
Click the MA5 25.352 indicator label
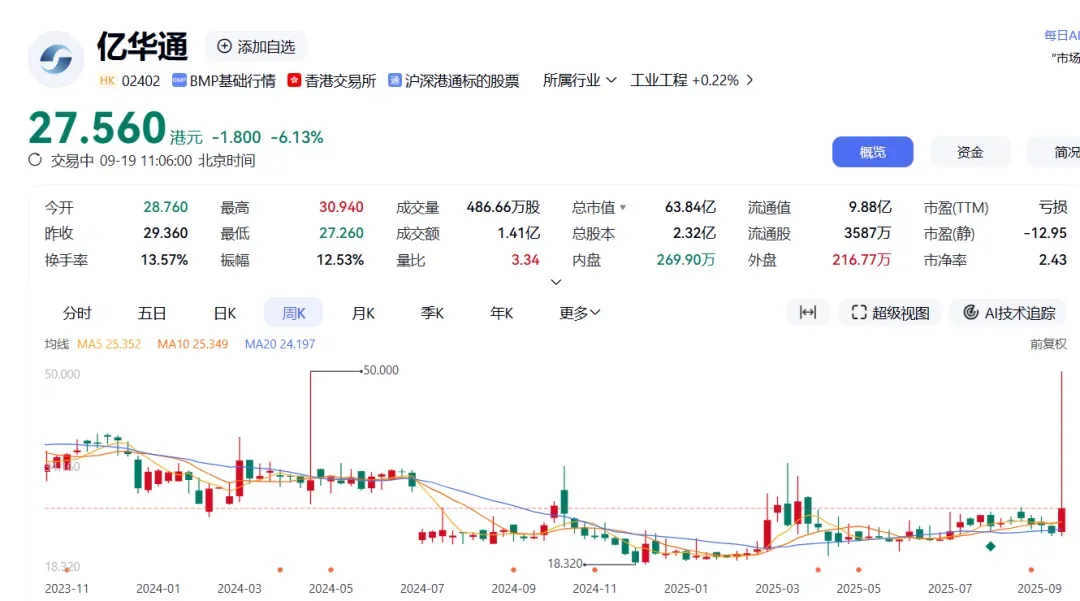pyautogui.click(x=109, y=344)
